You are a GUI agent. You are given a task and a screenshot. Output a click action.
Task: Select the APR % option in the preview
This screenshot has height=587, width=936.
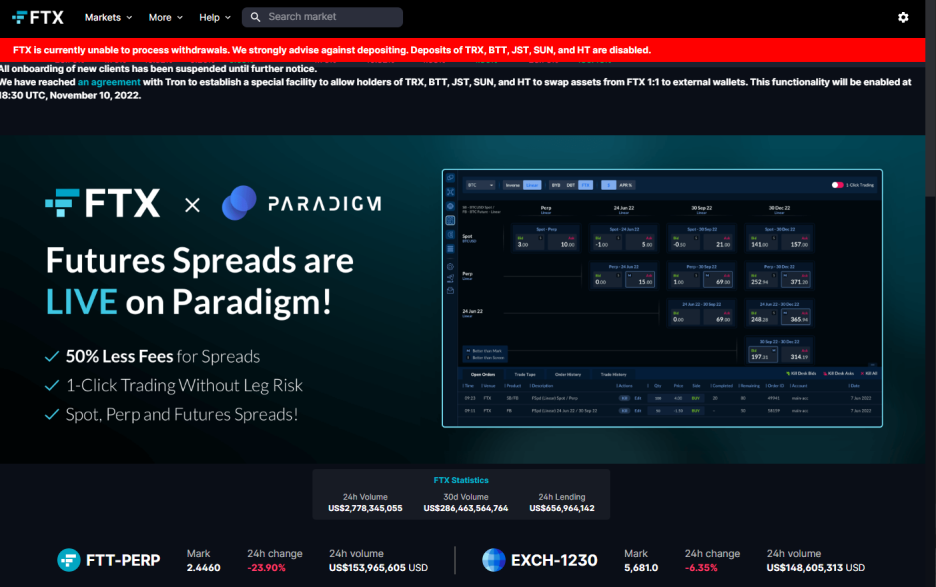click(626, 185)
